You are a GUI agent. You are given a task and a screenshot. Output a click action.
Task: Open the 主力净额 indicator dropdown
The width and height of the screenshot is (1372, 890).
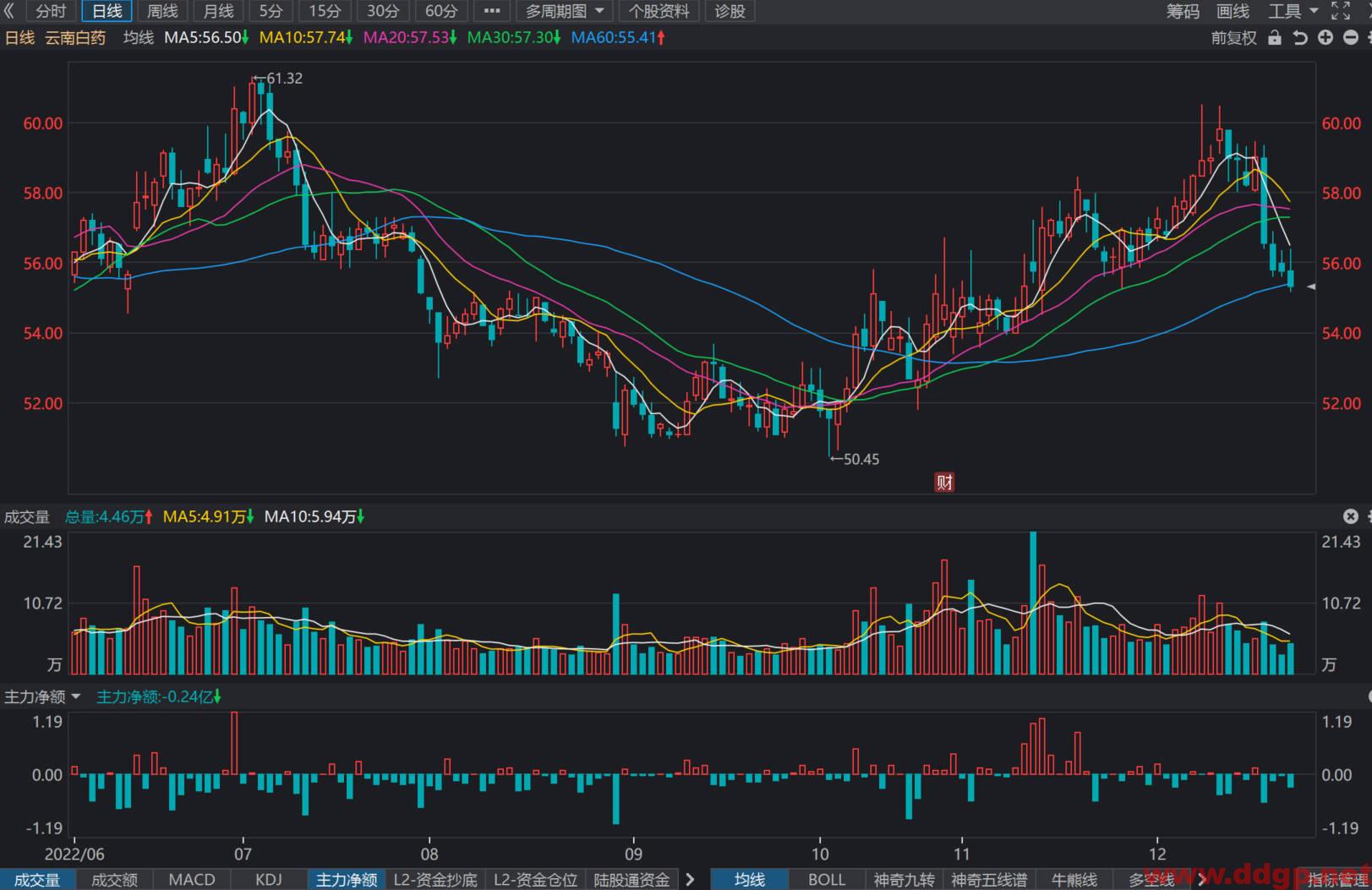[42, 696]
